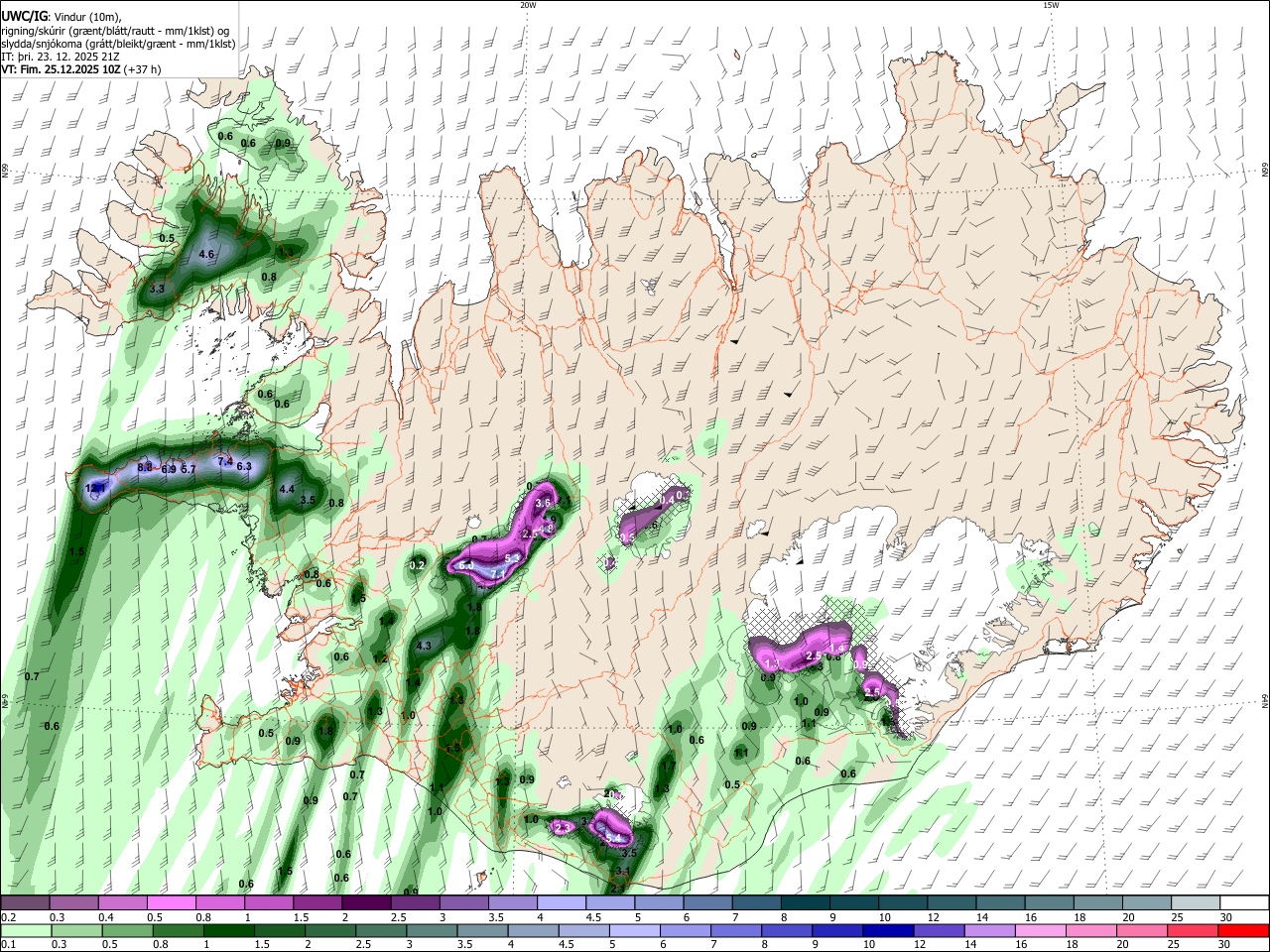Screen dimensions: 1270x952
Task: Click the '7.4' precipitation value on the map
Action: (x=225, y=461)
